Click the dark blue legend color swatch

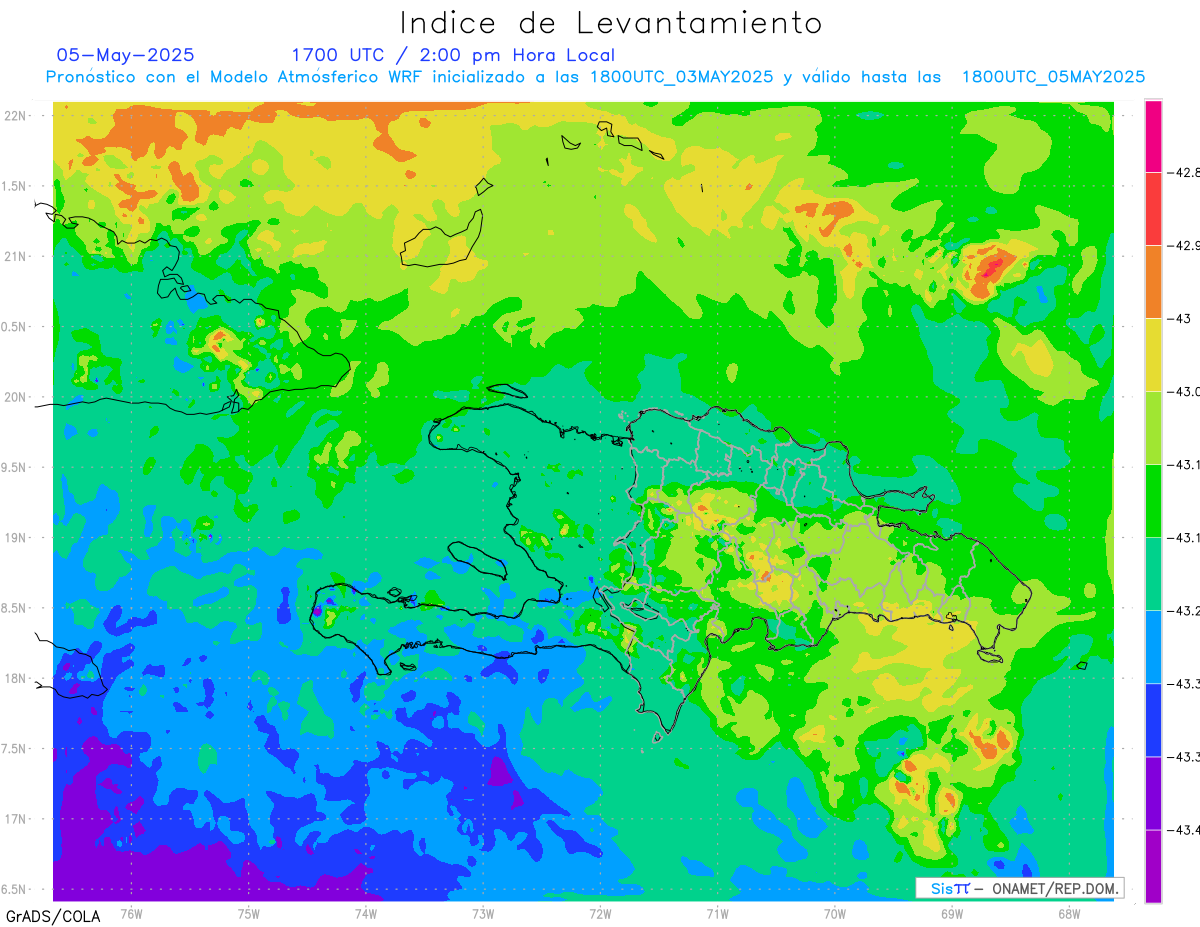coord(1153,720)
